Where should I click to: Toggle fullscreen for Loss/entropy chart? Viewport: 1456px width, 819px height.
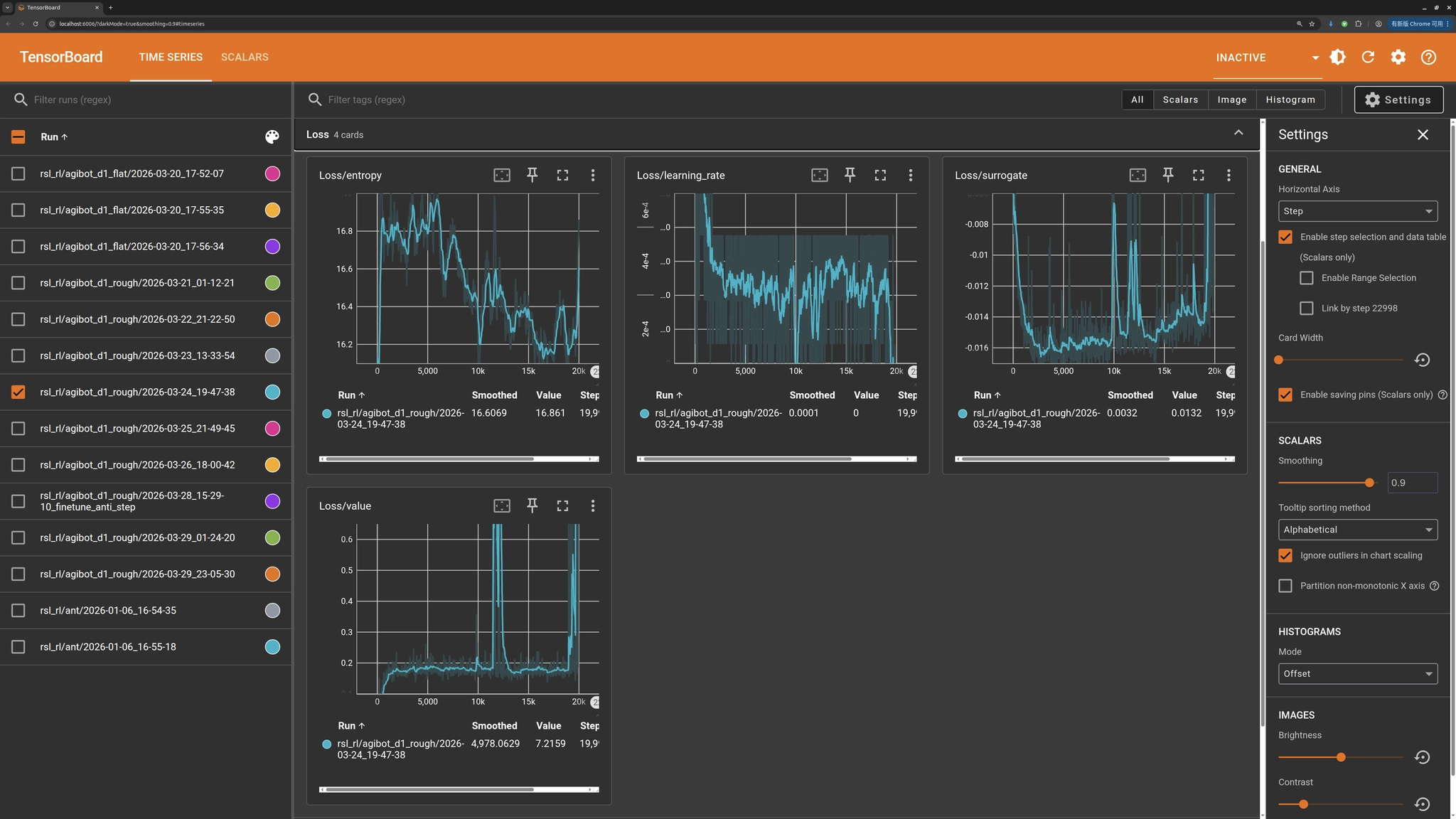(562, 175)
